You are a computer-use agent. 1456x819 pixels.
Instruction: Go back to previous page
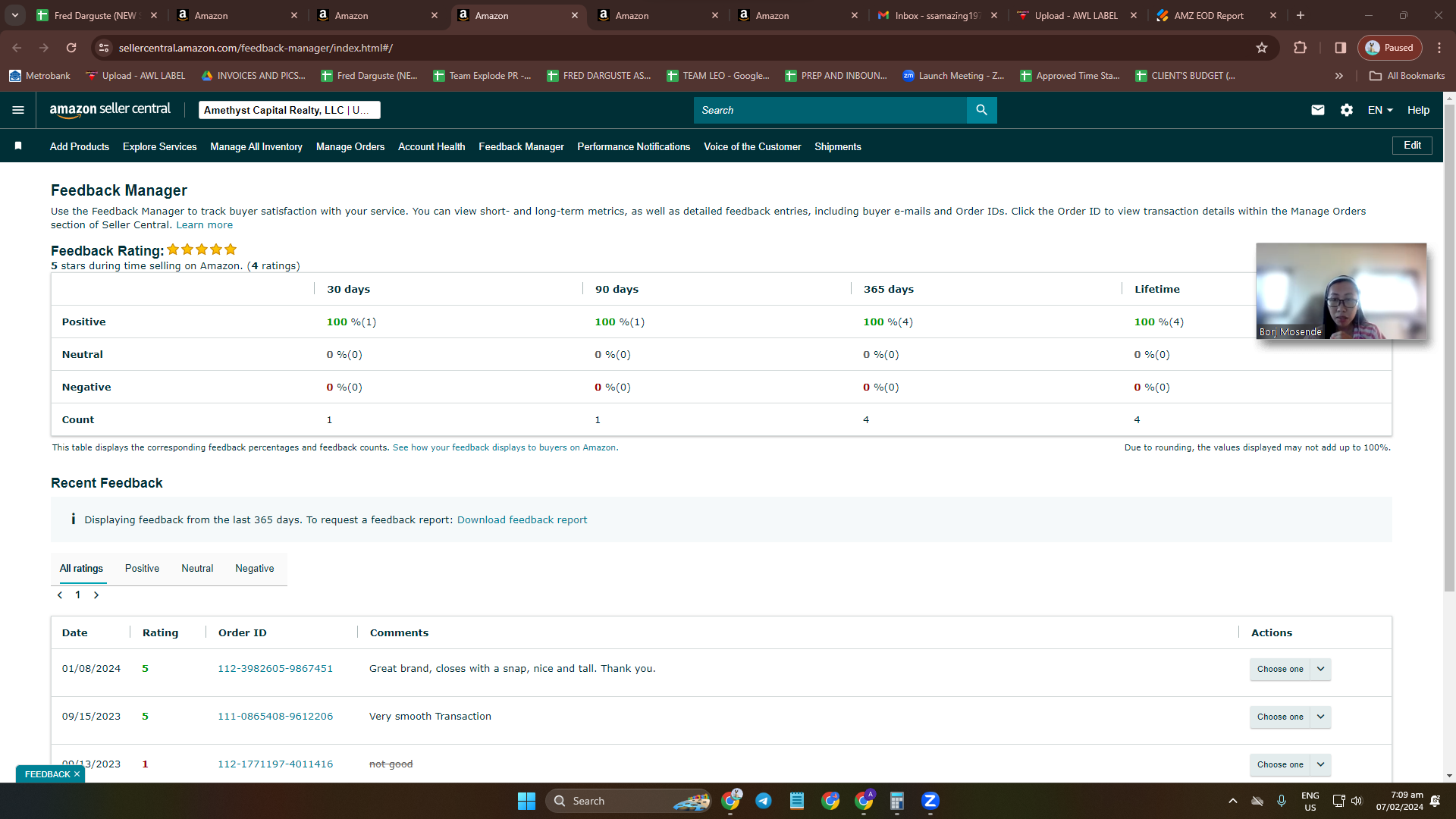[17, 48]
